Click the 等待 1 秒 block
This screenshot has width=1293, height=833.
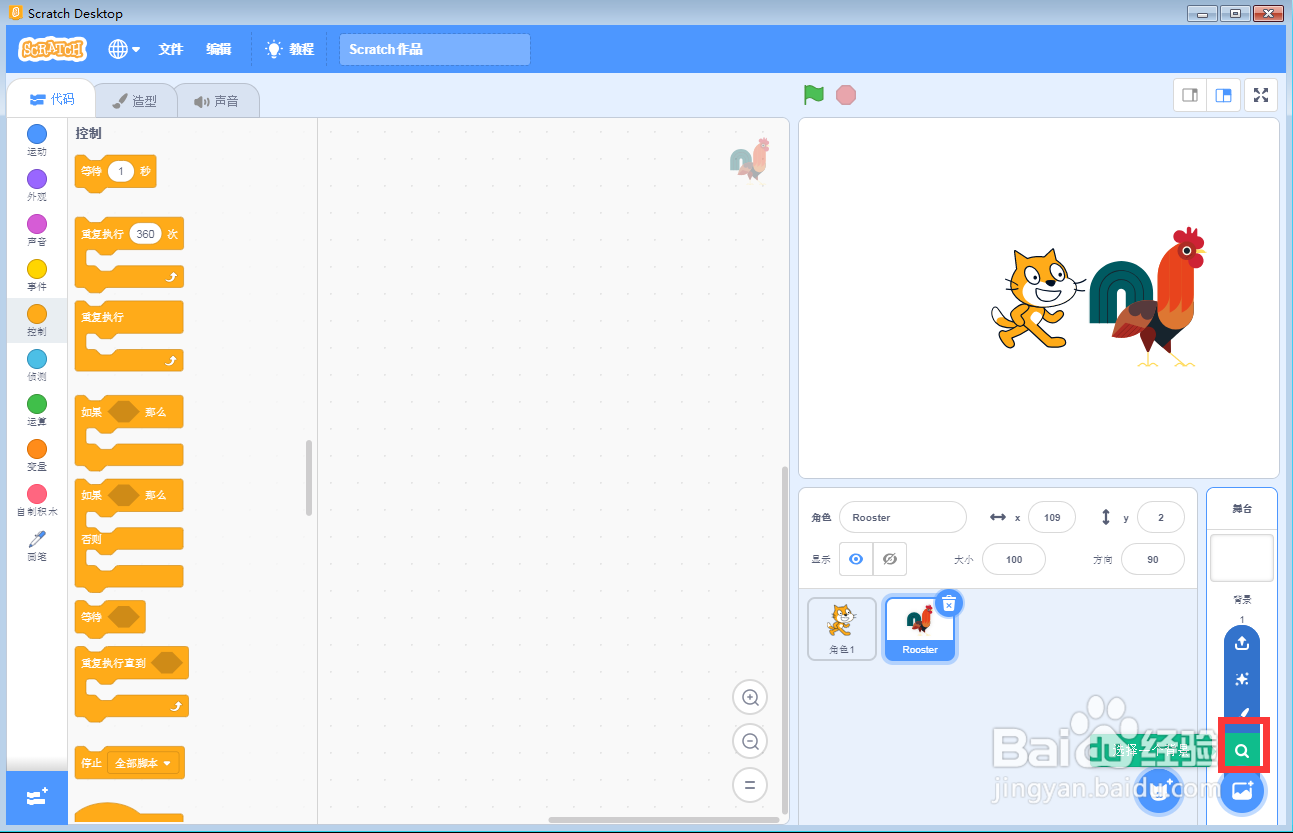116,172
